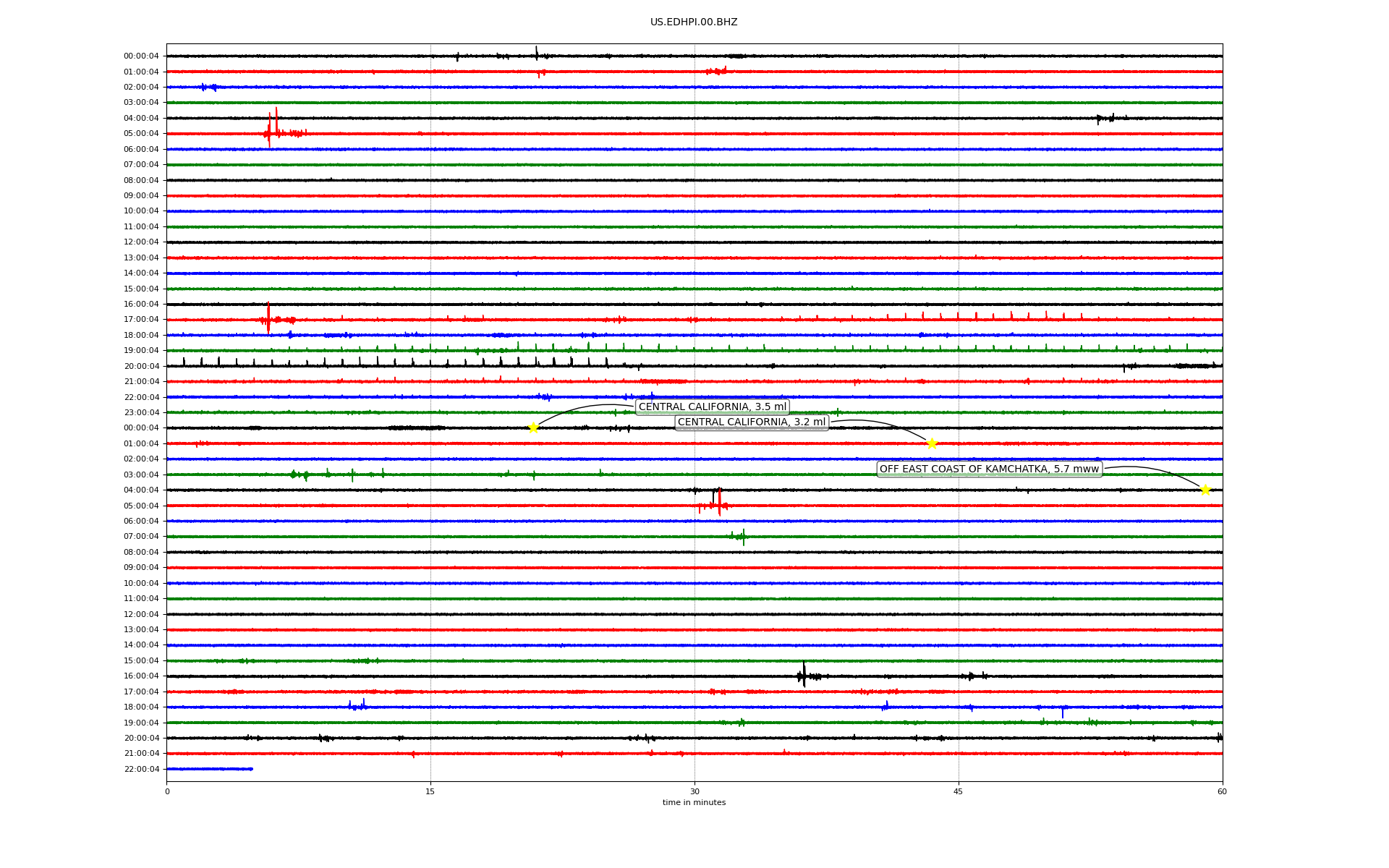This screenshot has width=1389, height=868.
Task: Click the OFF EAST COAST OF KAMCHATKA label
Action: pyautogui.click(x=989, y=469)
